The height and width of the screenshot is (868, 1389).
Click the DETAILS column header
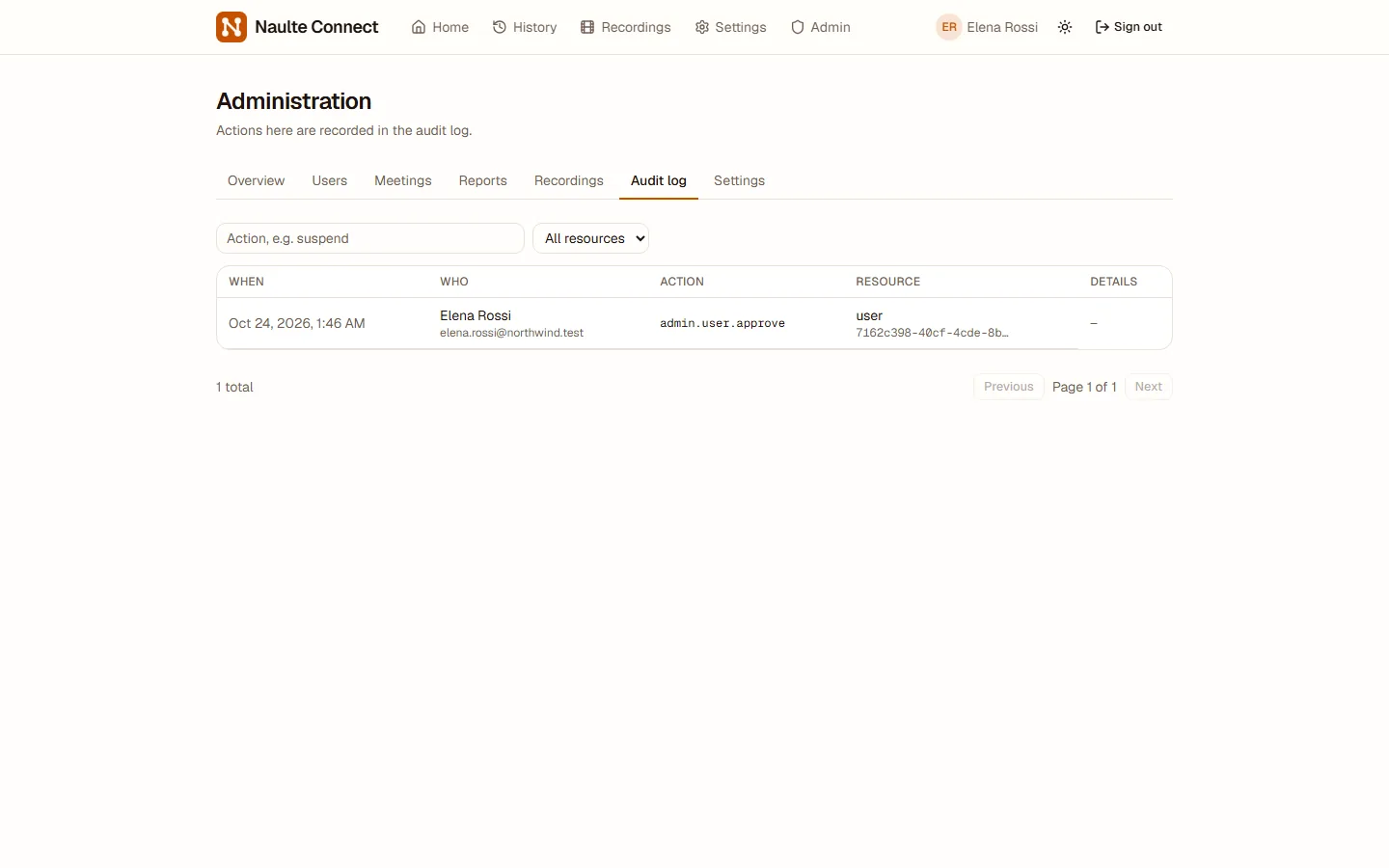click(x=1113, y=282)
